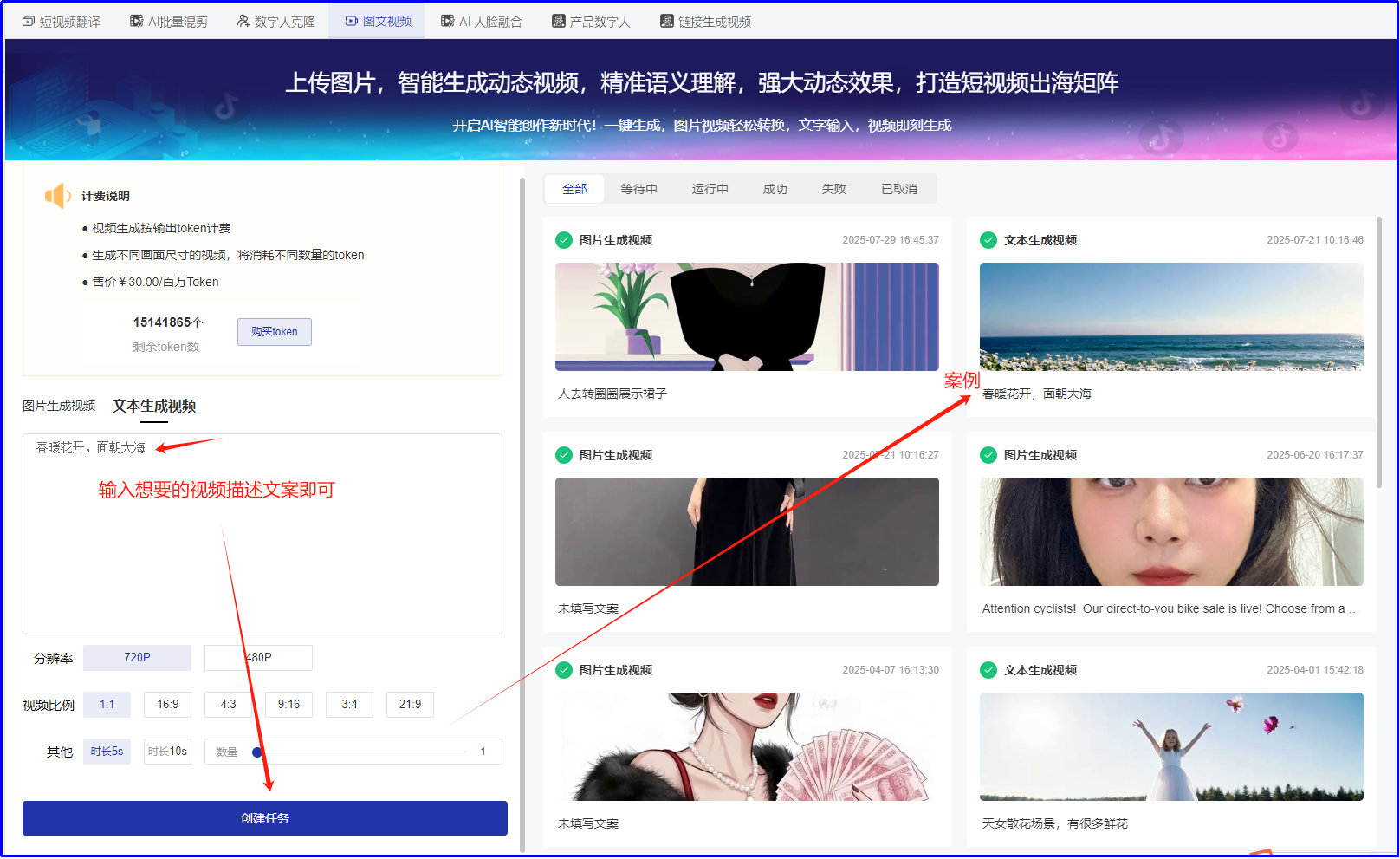Filter tasks by 运行中 status
The width and height of the screenshot is (1400, 859).
(710, 188)
